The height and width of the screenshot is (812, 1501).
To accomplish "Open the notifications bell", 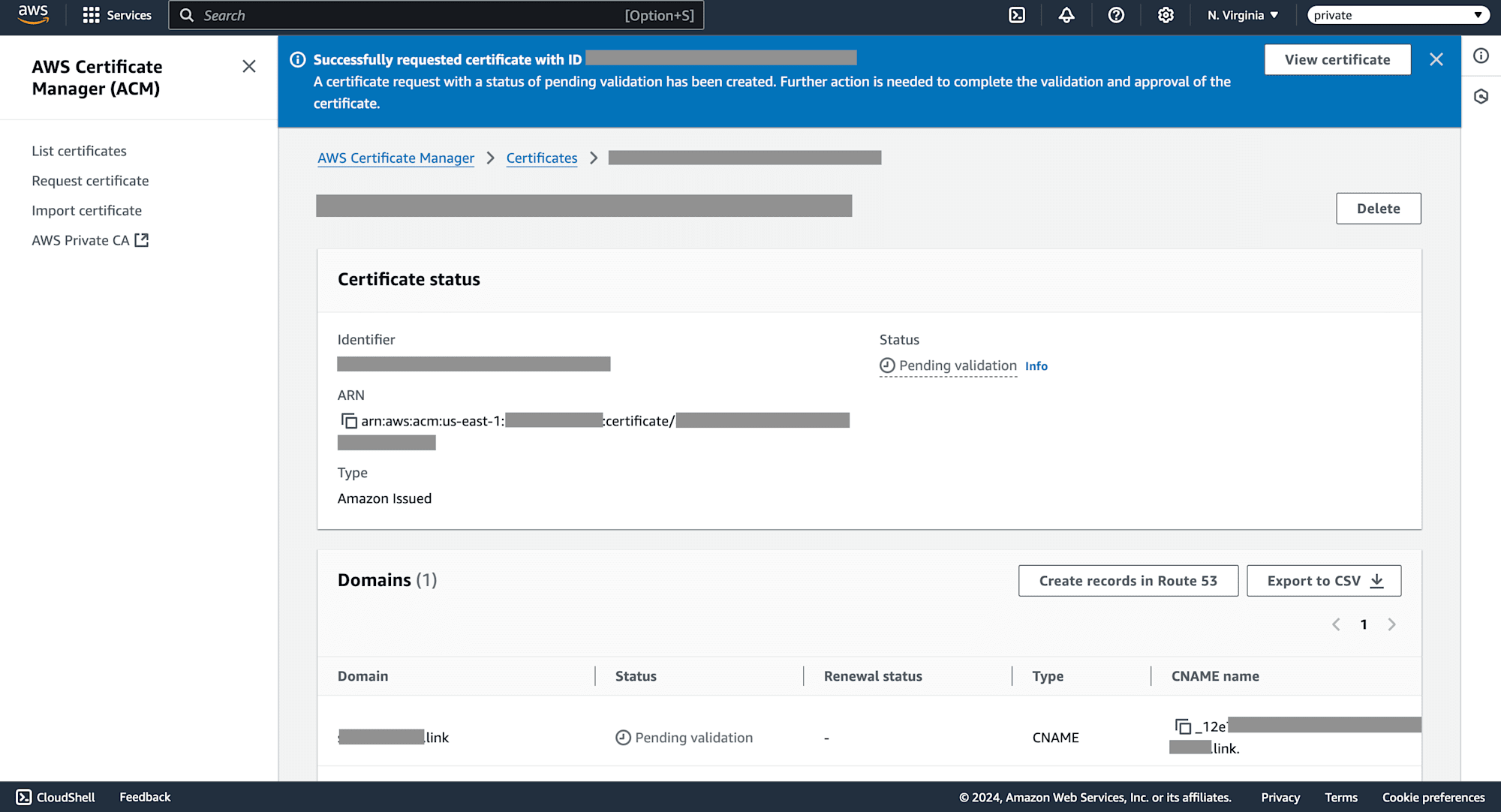I will click(1066, 15).
